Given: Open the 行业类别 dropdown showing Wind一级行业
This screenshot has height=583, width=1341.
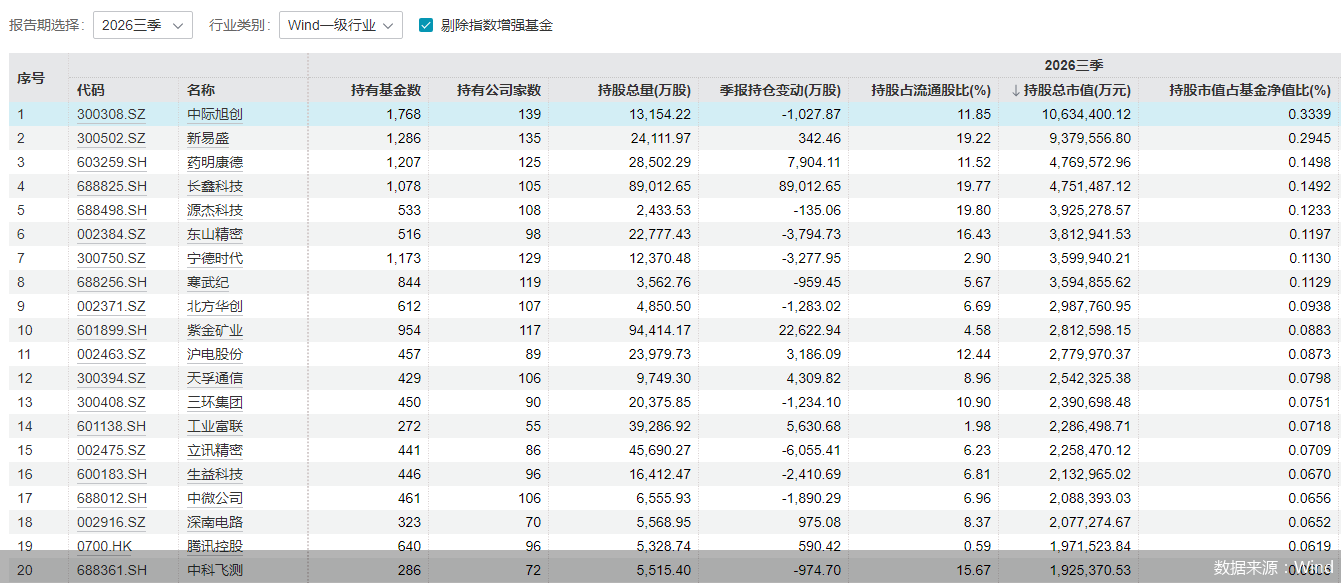Looking at the screenshot, I should [340, 25].
